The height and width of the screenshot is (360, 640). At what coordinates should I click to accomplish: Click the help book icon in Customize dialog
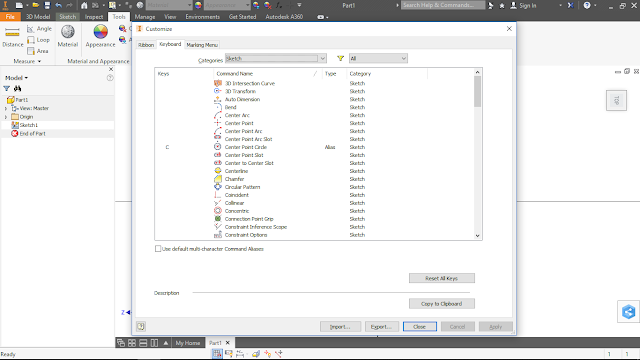tap(141, 326)
